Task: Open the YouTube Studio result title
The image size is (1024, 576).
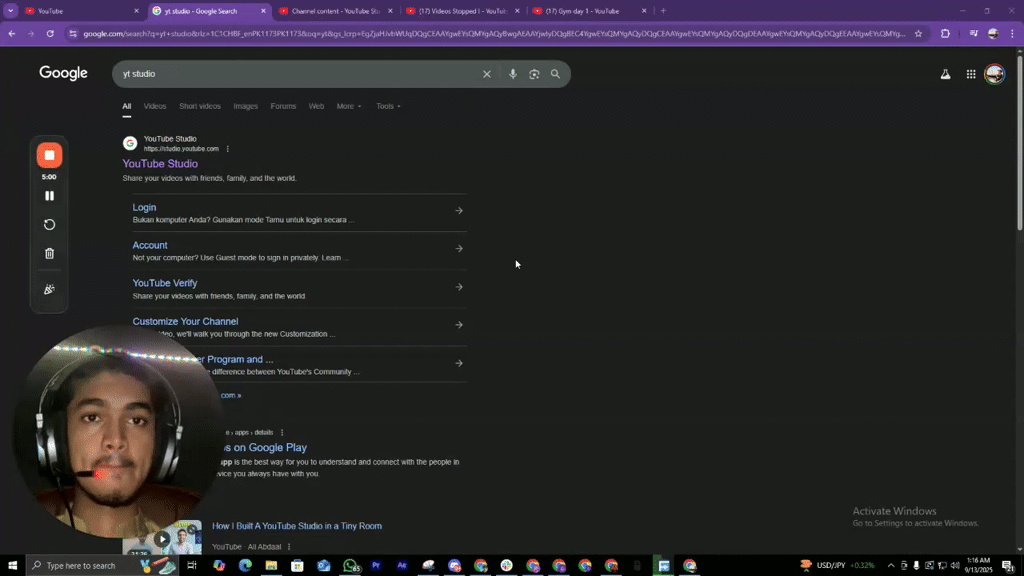Action: point(160,164)
